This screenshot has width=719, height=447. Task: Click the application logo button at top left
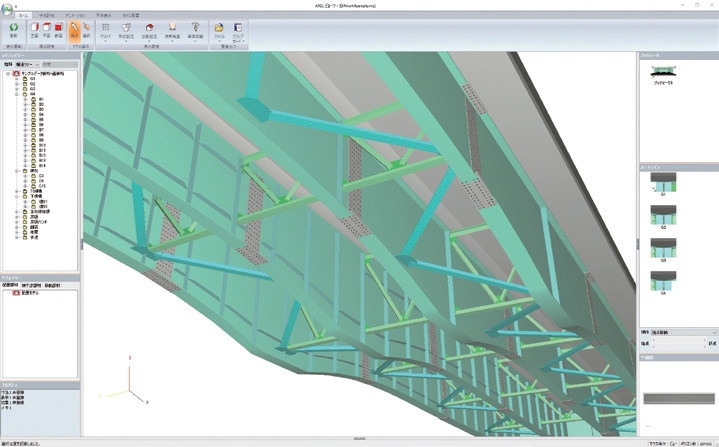click(8, 6)
